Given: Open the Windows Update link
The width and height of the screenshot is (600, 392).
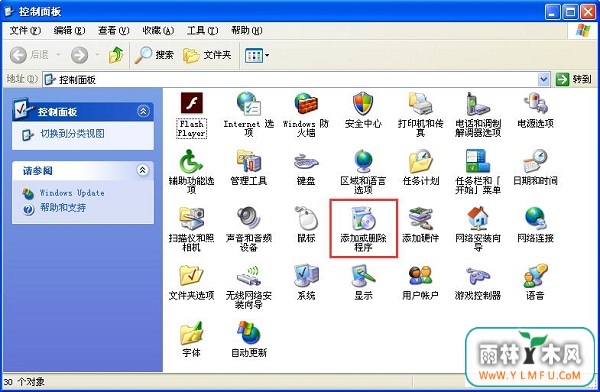Looking at the screenshot, I should click(x=72, y=193).
